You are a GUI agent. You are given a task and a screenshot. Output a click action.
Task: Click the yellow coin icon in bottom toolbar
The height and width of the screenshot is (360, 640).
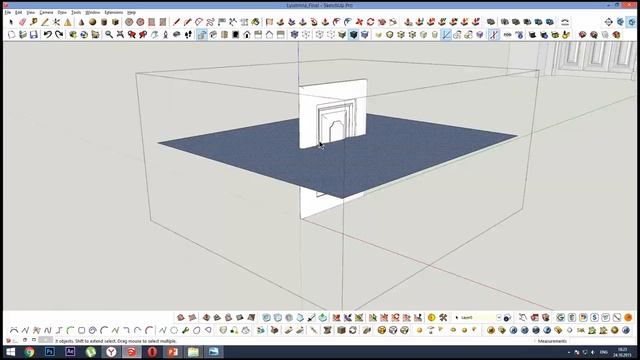tap(432, 318)
